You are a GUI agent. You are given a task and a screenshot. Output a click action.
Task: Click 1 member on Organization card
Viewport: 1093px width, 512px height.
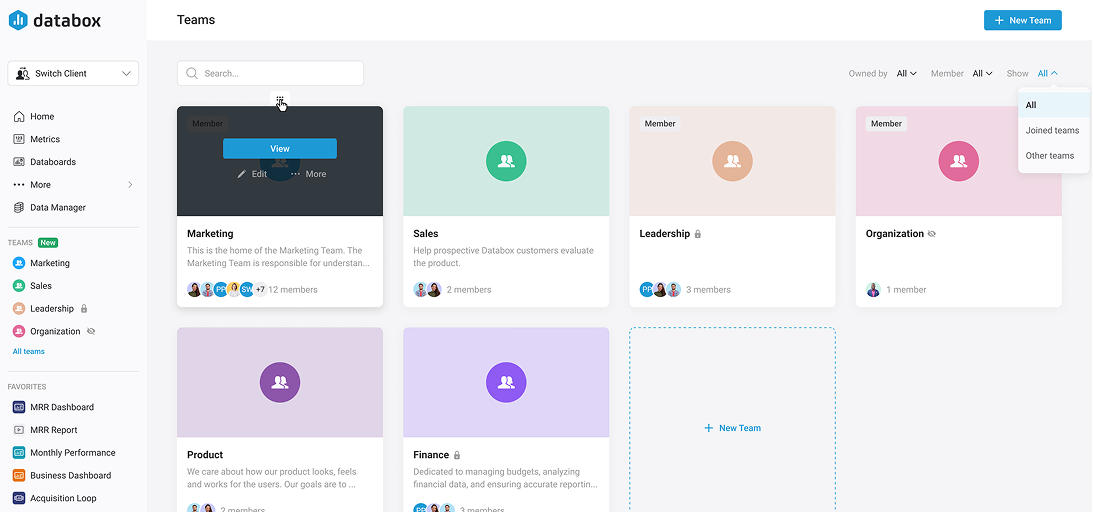tap(906, 290)
